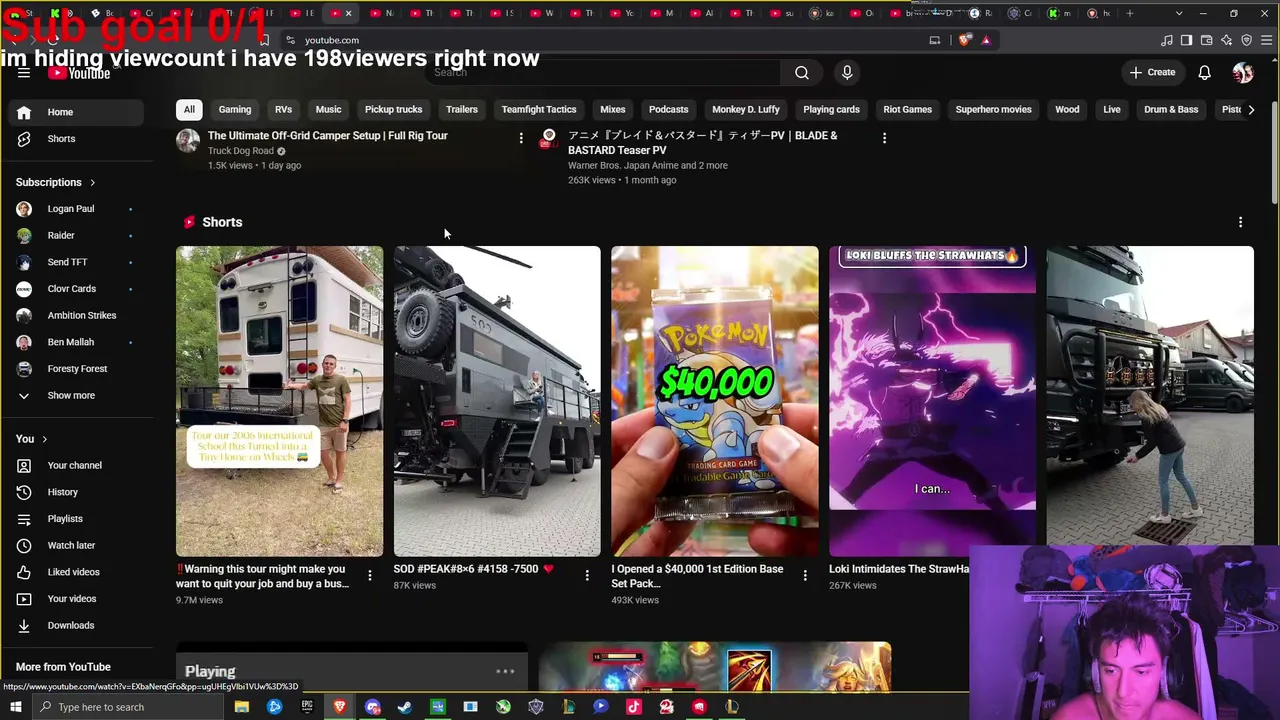Open Warner Bros. Japan Anime channel avatar
This screenshot has height=720, width=1280.
[548, 138]
